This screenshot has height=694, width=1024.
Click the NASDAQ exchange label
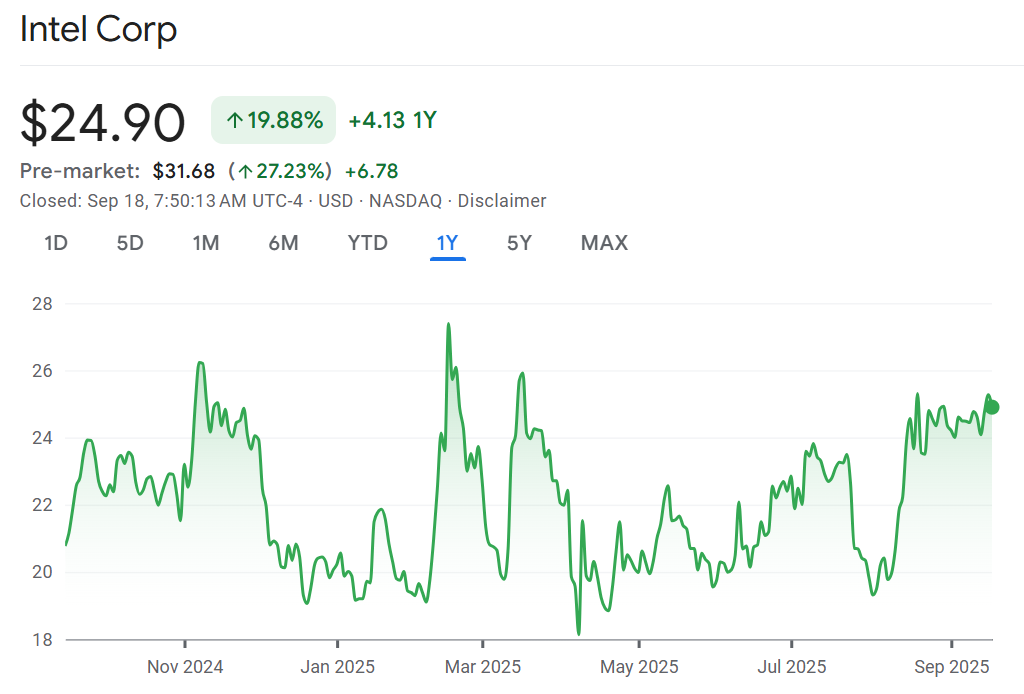pos(406,200)
